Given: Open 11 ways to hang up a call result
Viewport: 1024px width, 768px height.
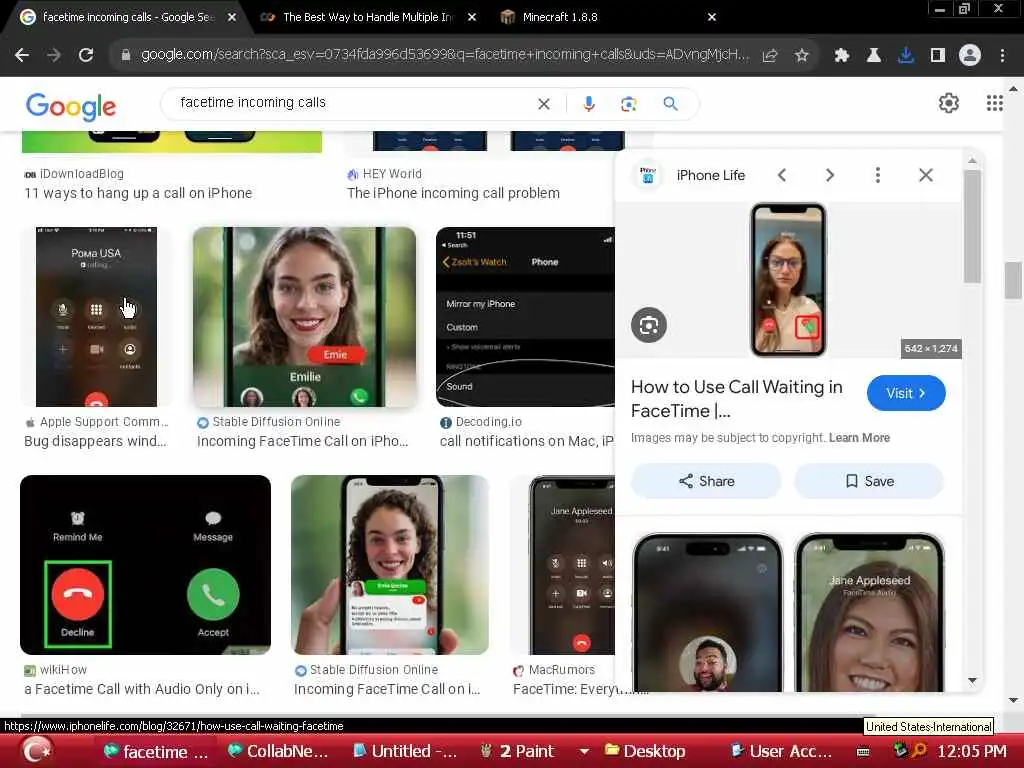Looking at the screenshot, I should pos(138,193).
